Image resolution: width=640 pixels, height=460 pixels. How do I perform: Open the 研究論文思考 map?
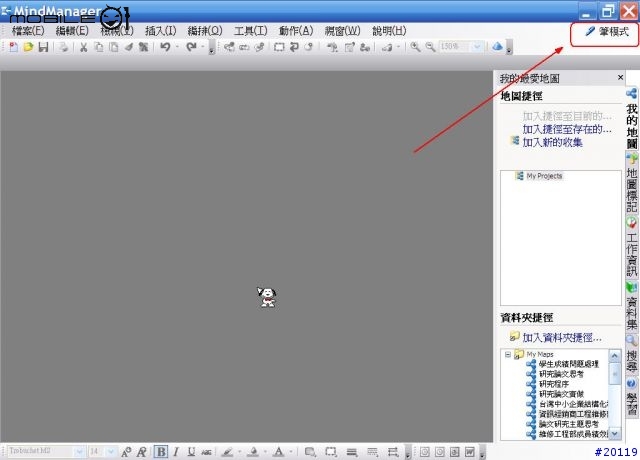[561, 374]
